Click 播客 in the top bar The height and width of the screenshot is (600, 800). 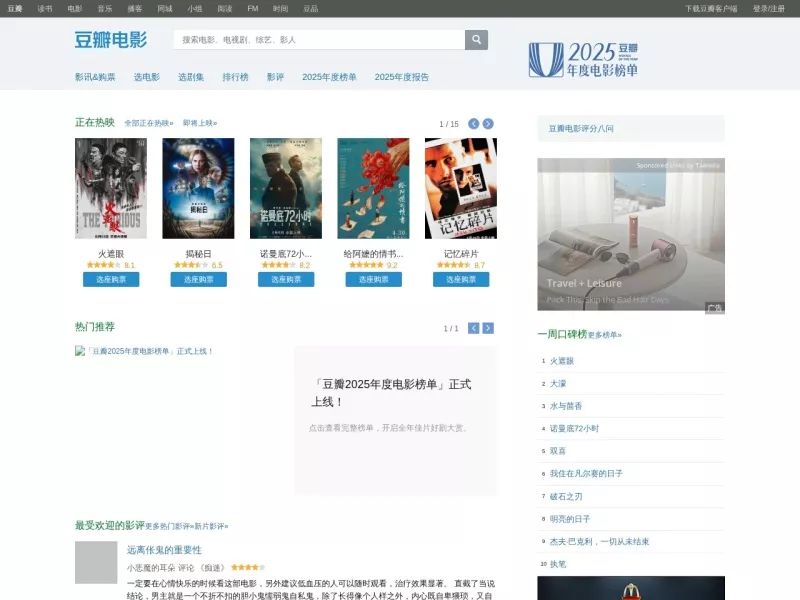(135, 9)
